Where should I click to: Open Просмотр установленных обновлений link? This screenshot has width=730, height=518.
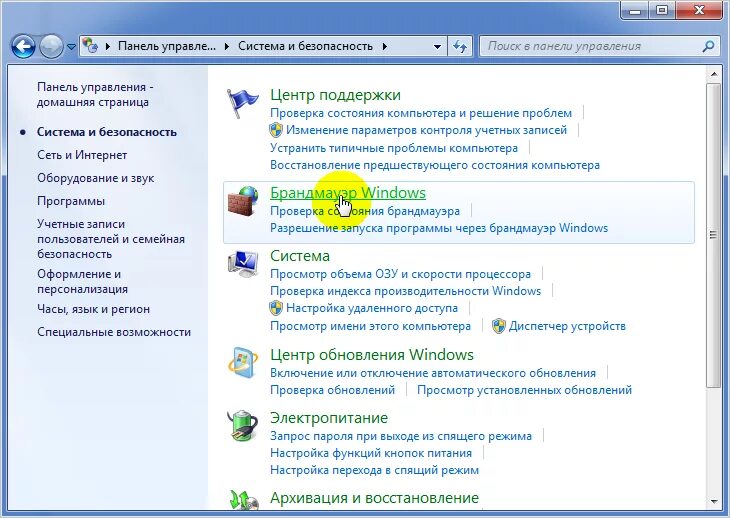click(524, 390)
